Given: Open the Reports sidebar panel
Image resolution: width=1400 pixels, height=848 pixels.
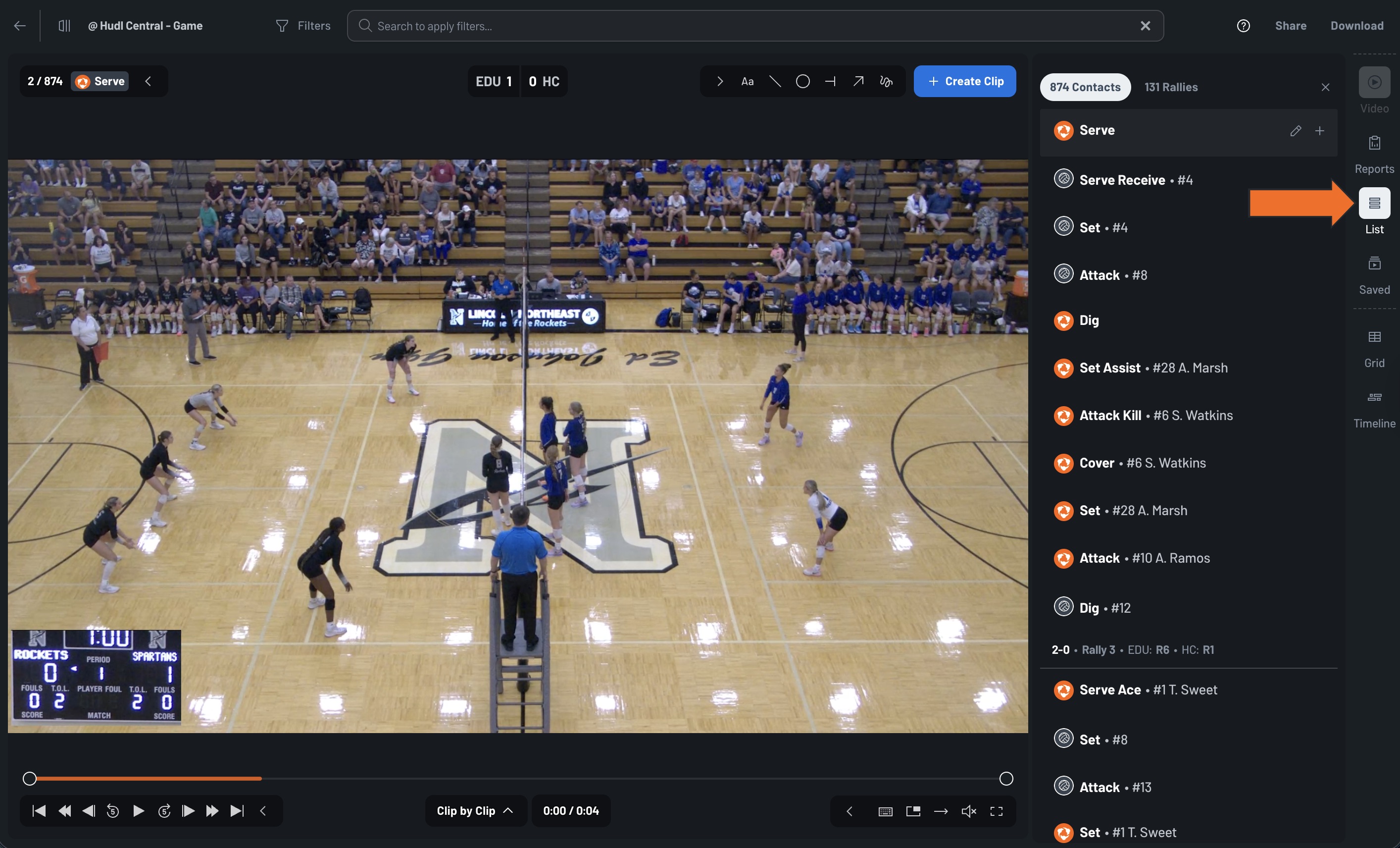Looking at the screenshot, I should (1374, 153).
